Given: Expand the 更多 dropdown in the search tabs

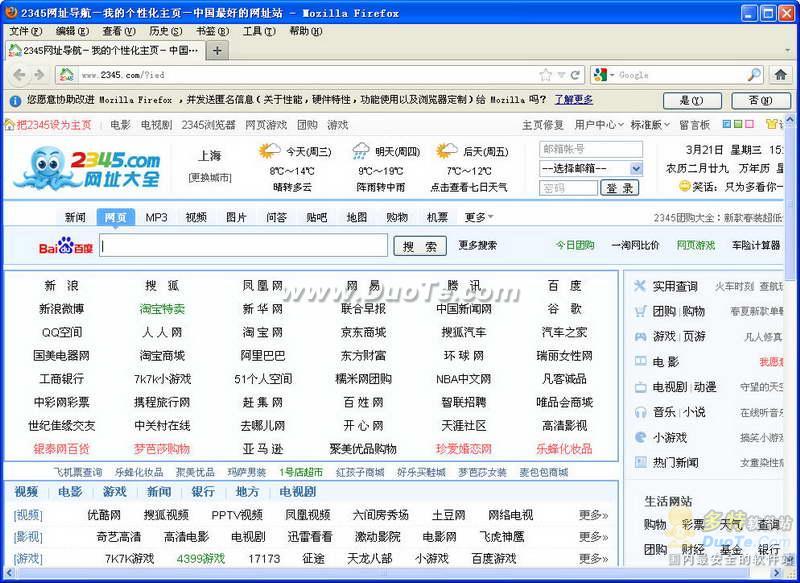Looking at the screenshot, I should (479, 217).
